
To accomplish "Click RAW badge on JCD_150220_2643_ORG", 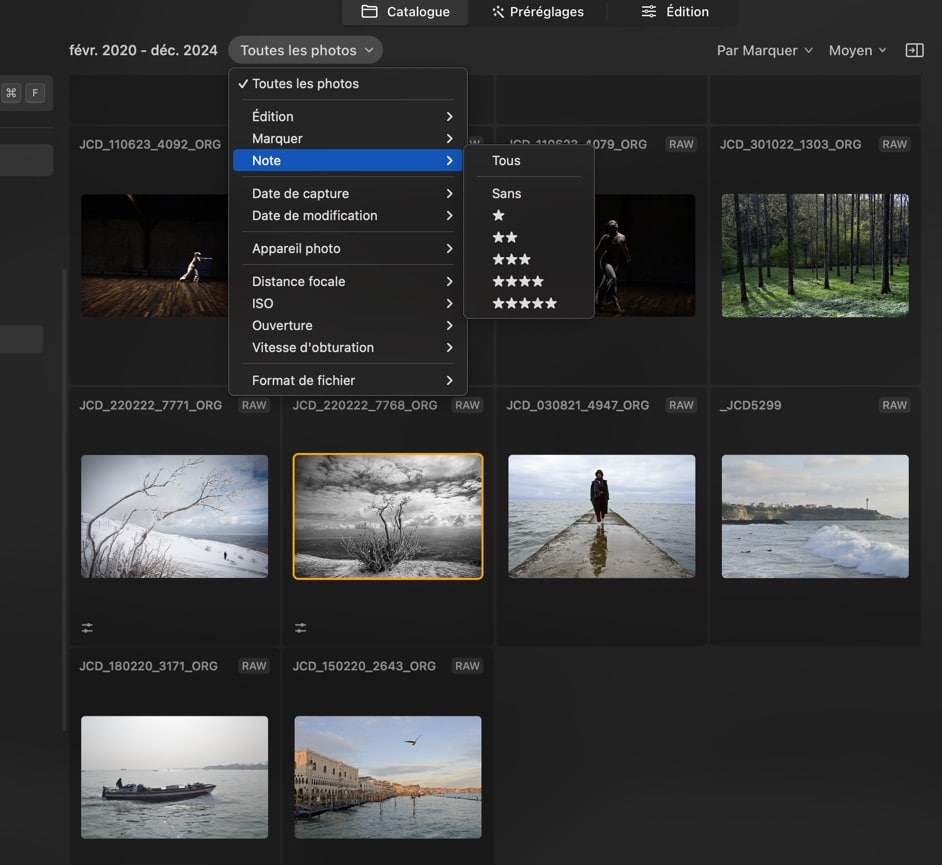I will tap(467, 666).
